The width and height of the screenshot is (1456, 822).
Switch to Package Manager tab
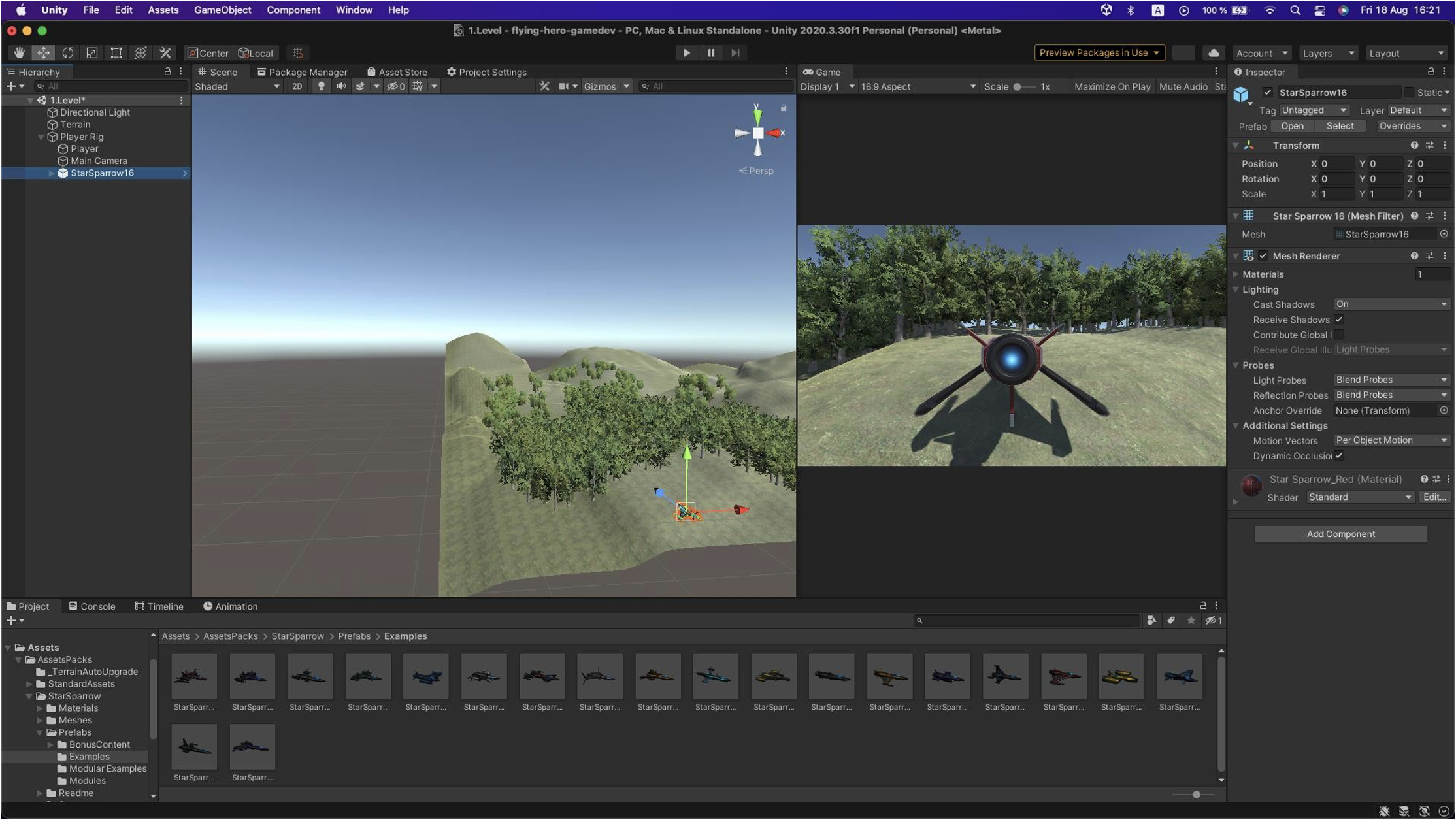302,72
